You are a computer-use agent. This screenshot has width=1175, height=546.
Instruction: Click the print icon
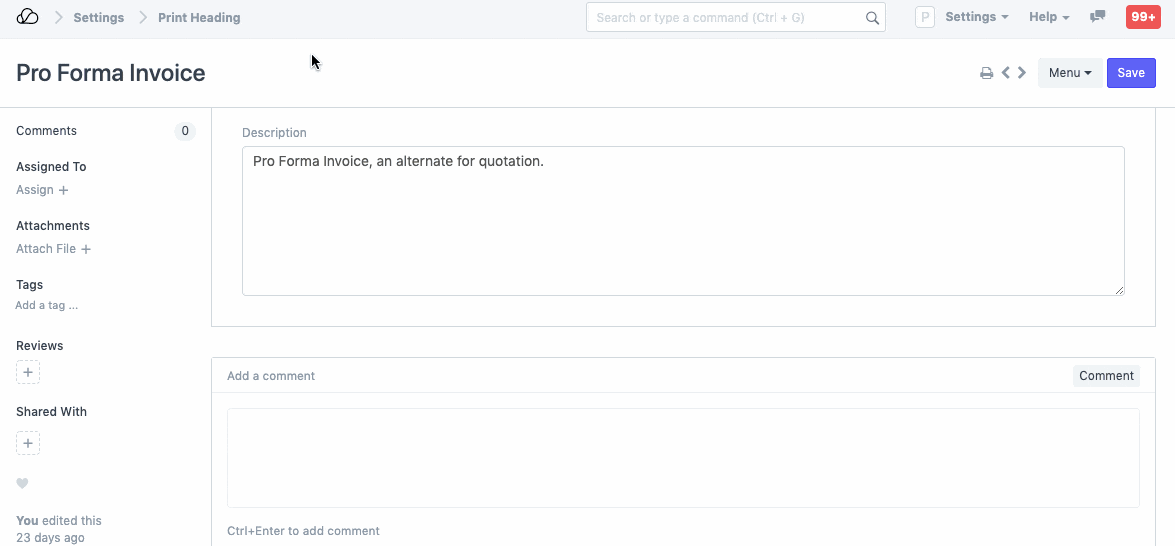click(986, 73)
